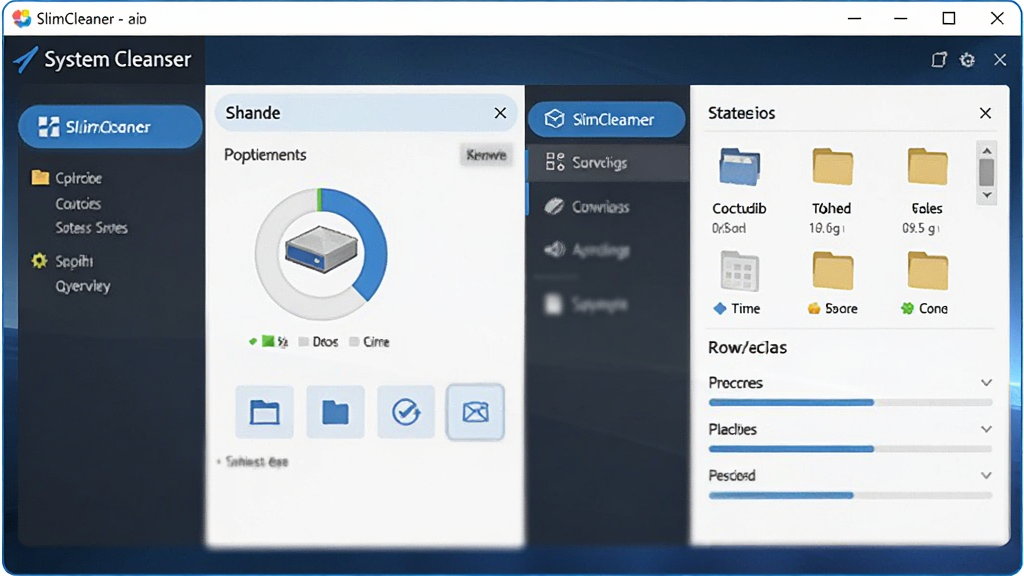This screenshot has width=1024, height=576.
Task: Click the green Cone label
Action: [924, 308]
